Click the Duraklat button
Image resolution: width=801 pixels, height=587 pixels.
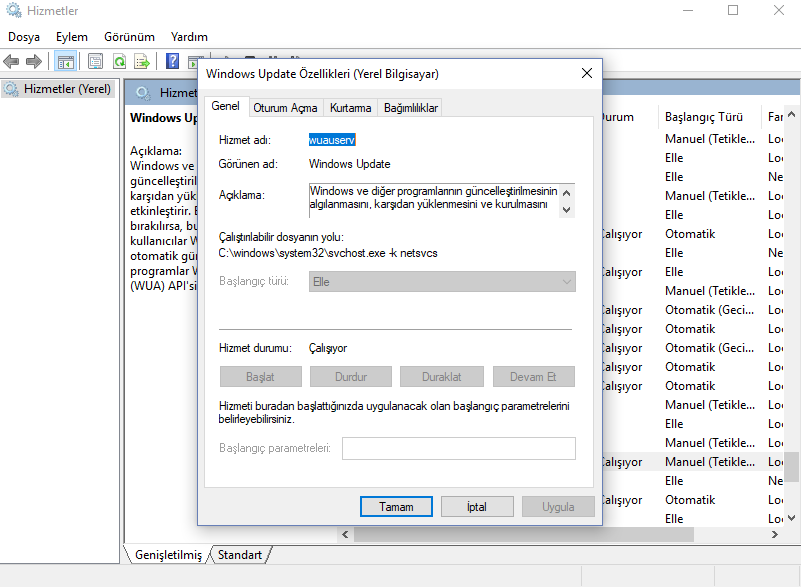pyautogui.click(x=441, y=377)
